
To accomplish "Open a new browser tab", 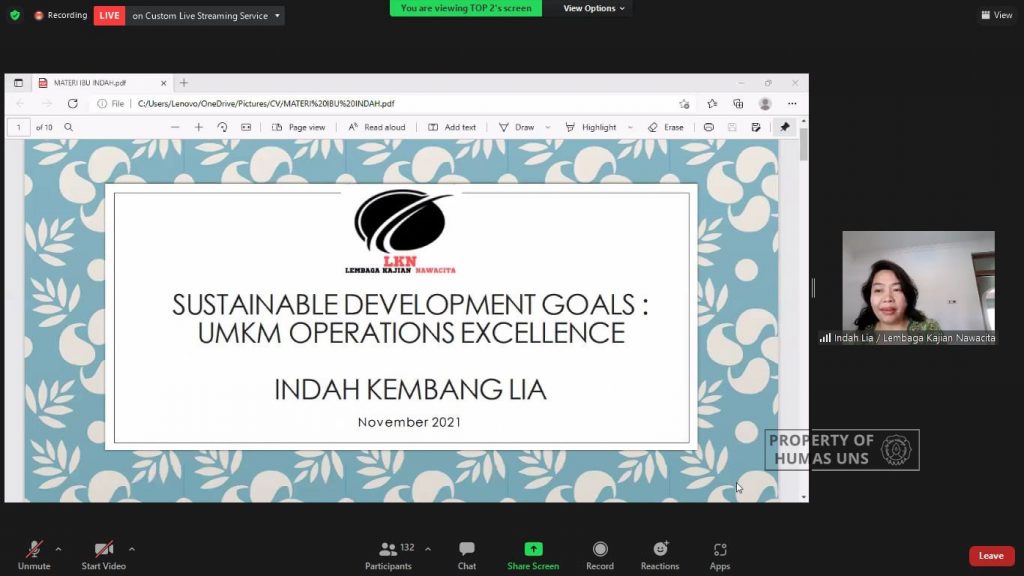I will click(x=184, y=83).
